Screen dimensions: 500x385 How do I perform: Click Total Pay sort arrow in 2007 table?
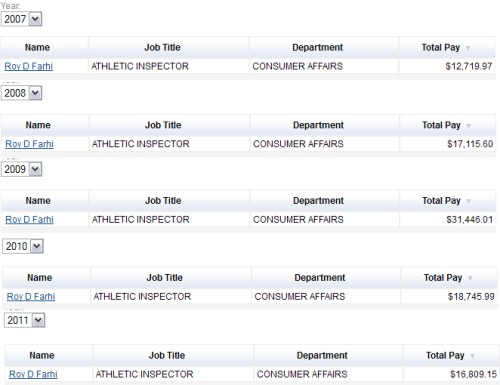pos(468,48)
